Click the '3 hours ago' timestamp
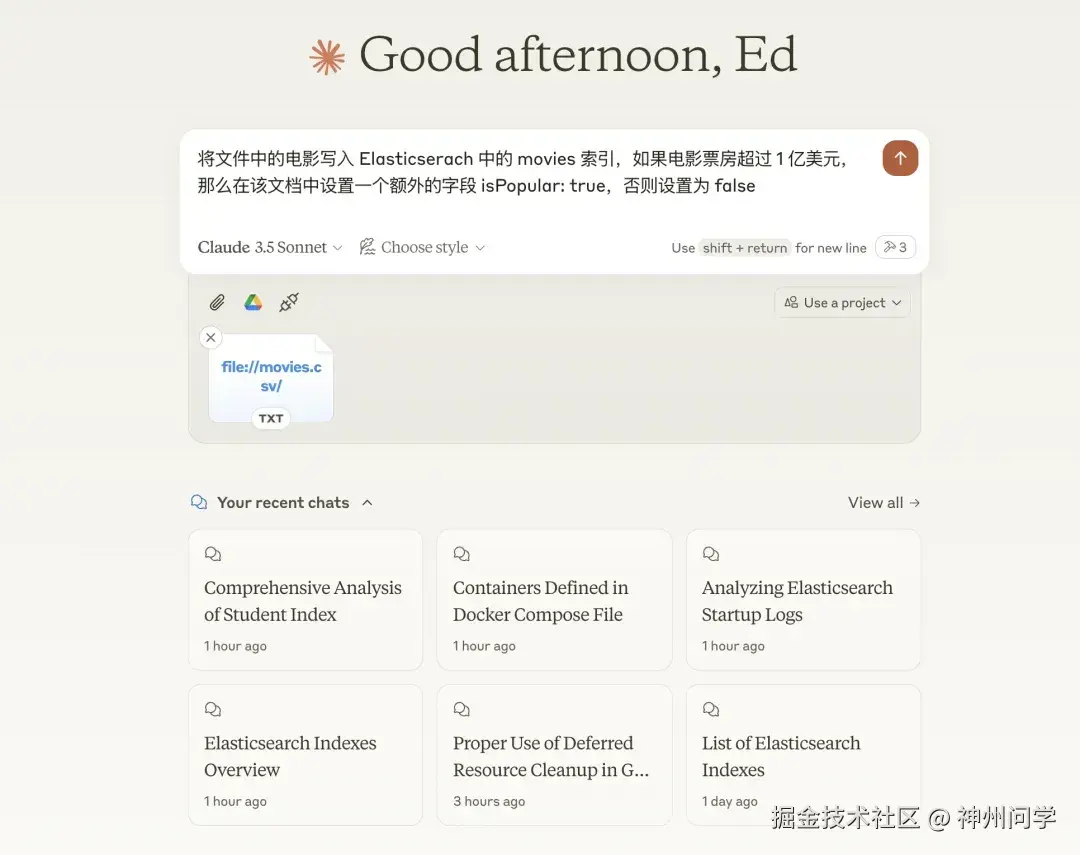The image size is (1080, 855). pyautogui.click(x=489, y=801)
